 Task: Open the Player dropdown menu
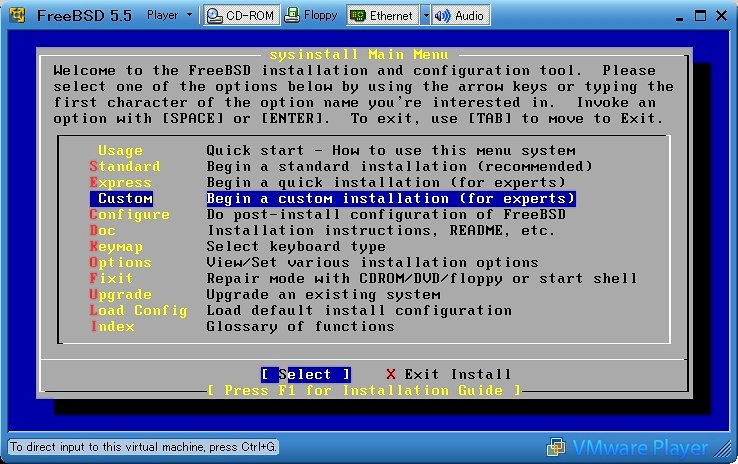coord(169,15)
